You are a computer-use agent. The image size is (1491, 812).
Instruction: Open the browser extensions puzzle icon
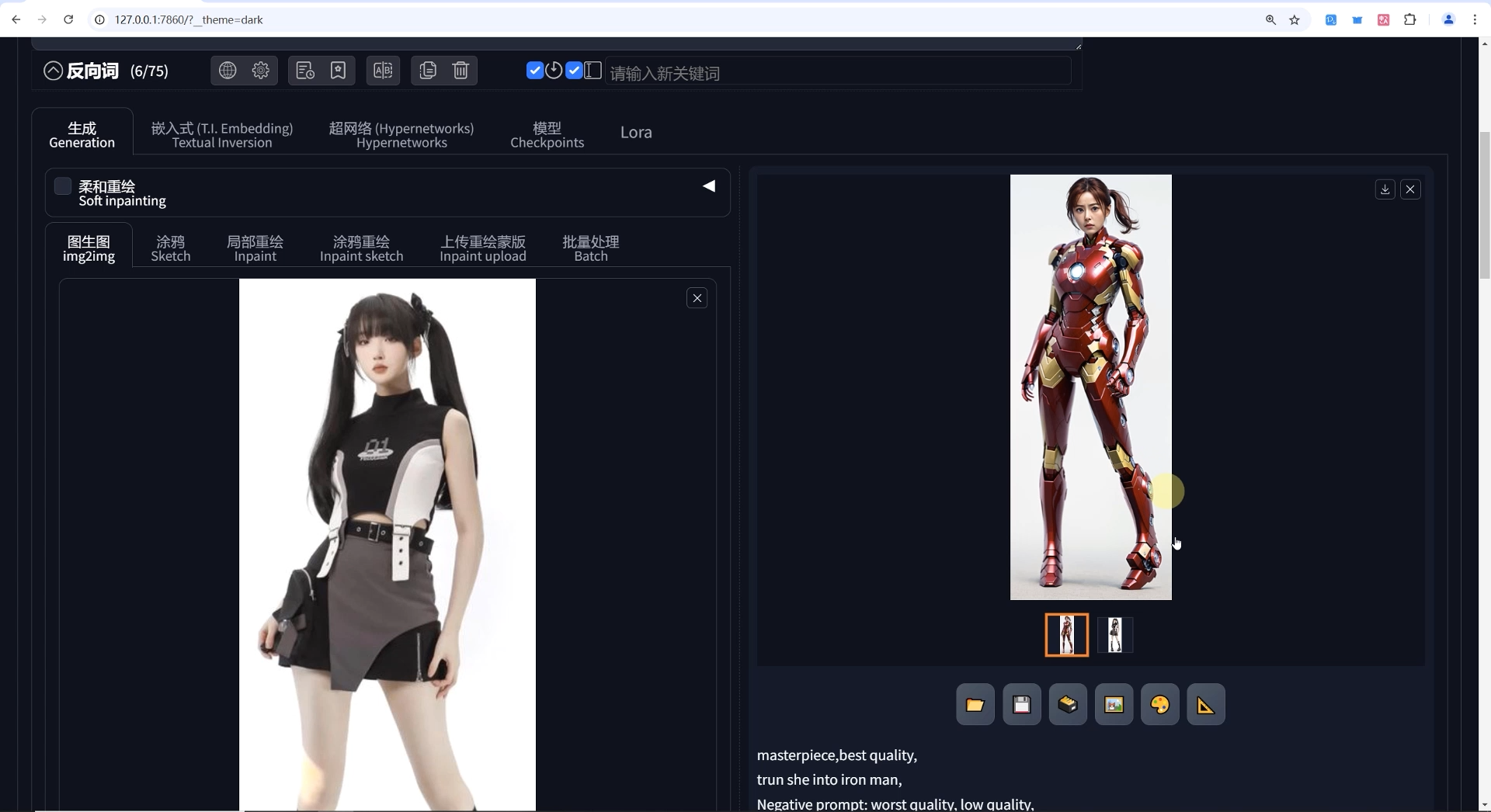1410,20
